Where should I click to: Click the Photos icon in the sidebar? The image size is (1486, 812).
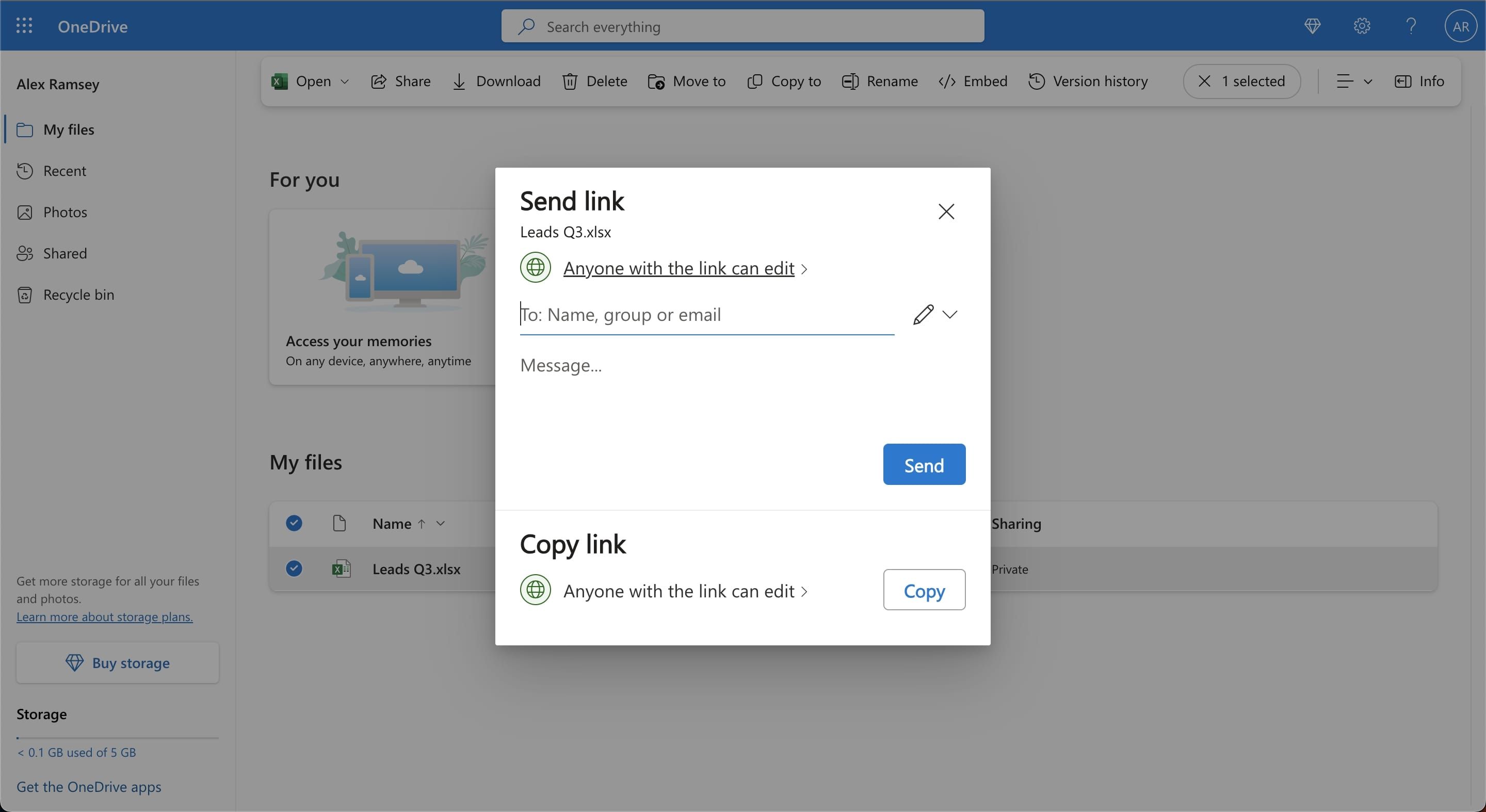24,212
